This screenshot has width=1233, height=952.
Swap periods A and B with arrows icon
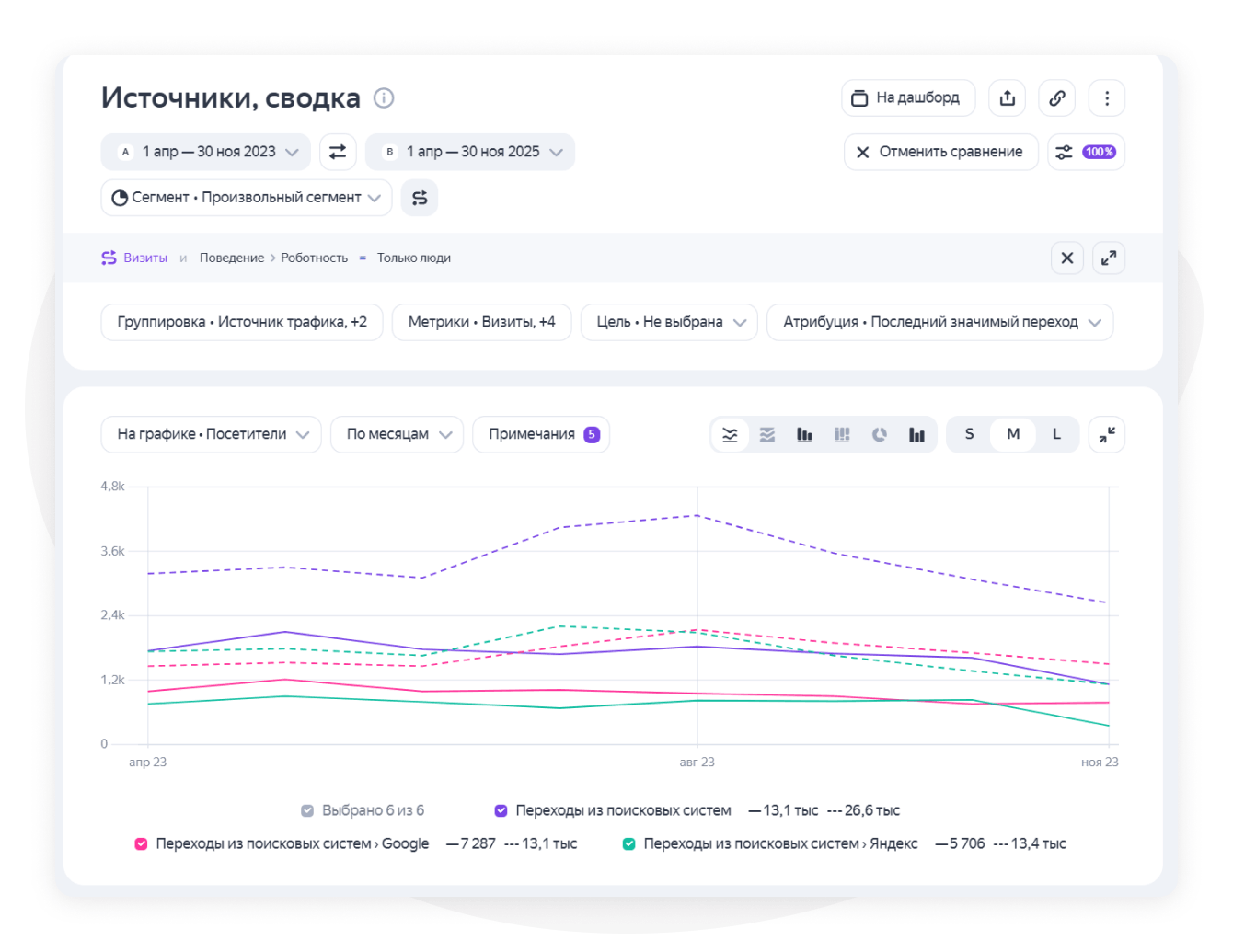[338, 152]
